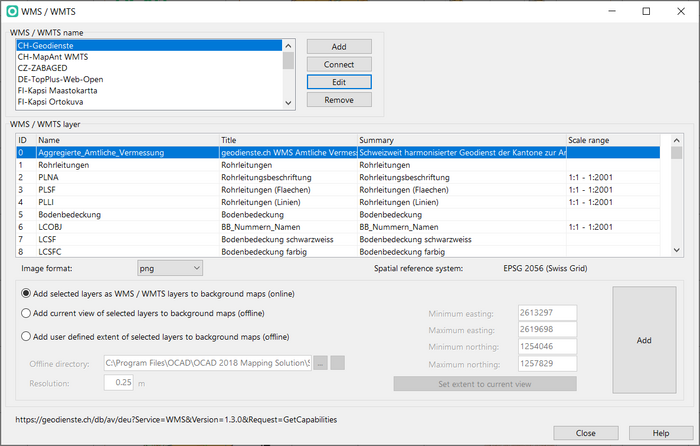Screen dimensions: 700x446
Task: Click the Maximum northing field 1257829
Action: coord(547,363)
